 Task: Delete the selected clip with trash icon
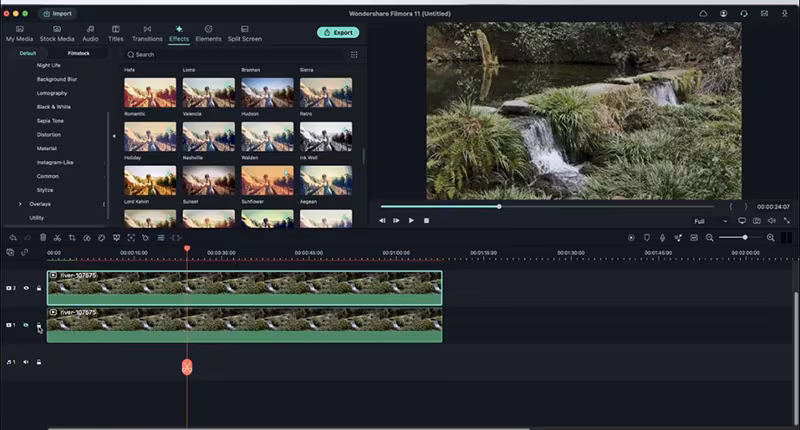pos(43,238)
